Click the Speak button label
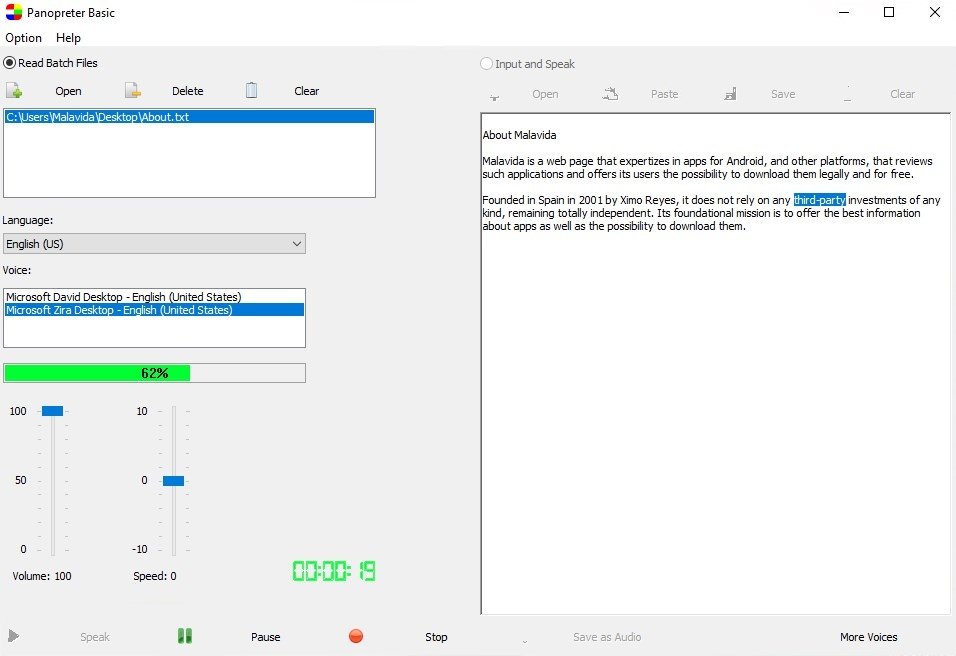The width and height of the screenshot is (956, 656). tap(95, 637)
